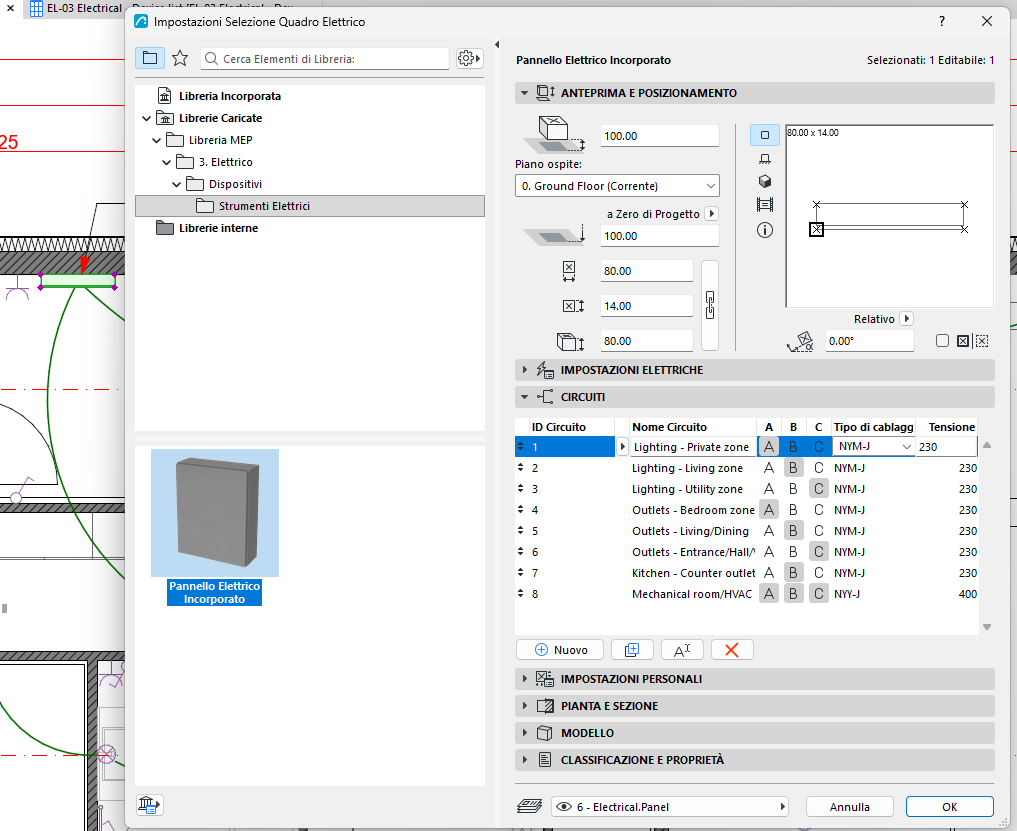Image resolution: width=1017 pixels, height=831 pixels.
Task: Click the Nuovo button
Action: point(560,649)
